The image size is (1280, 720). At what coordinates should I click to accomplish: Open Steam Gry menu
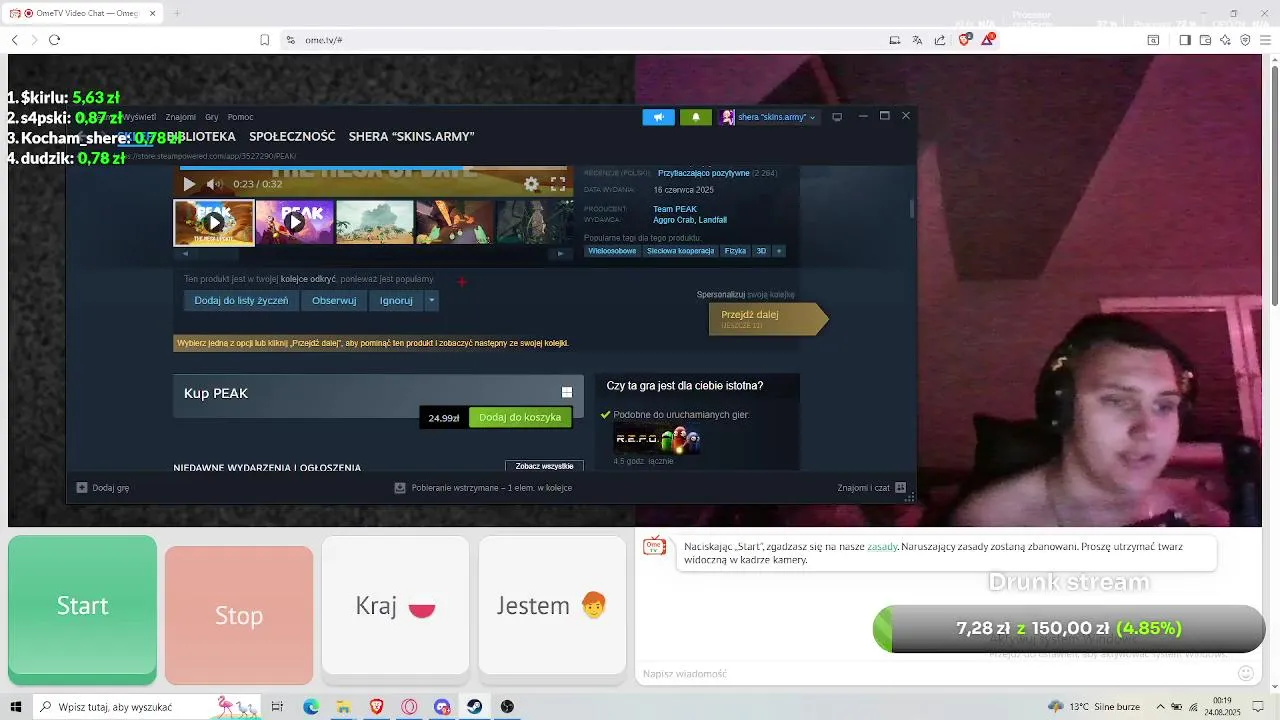point(212,117)
